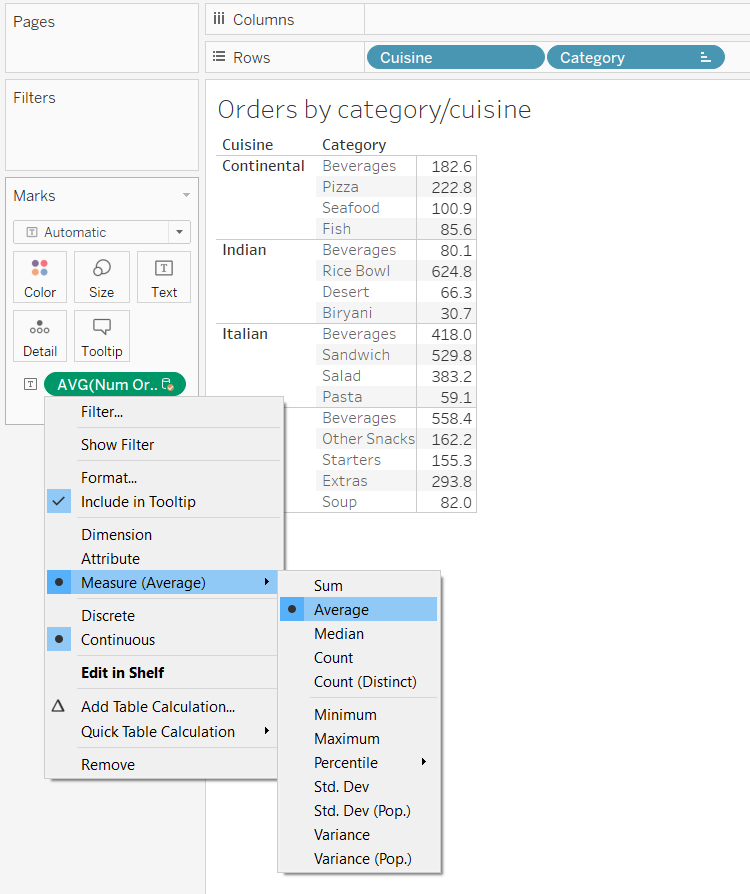This screenshot has height=894, width=750.
Task: Click the Category pill in Rows
Action: pos(635,58)
